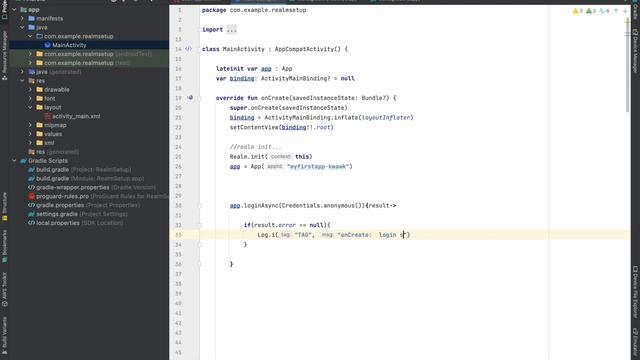Toggle fold marker at line 32 if statement
Image resolution: width=640 pixels, height=360 pixels.
click(200, 225)
